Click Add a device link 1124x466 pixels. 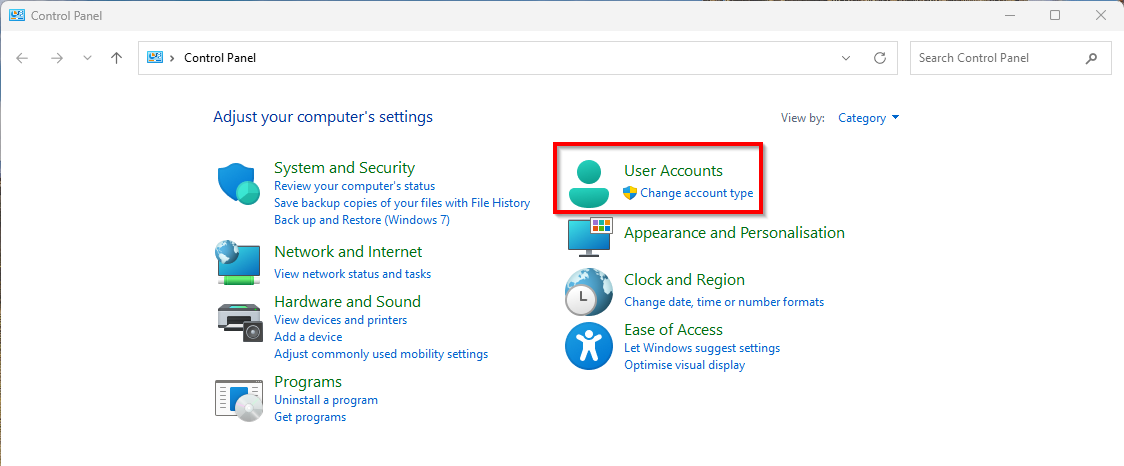[308, 337]
